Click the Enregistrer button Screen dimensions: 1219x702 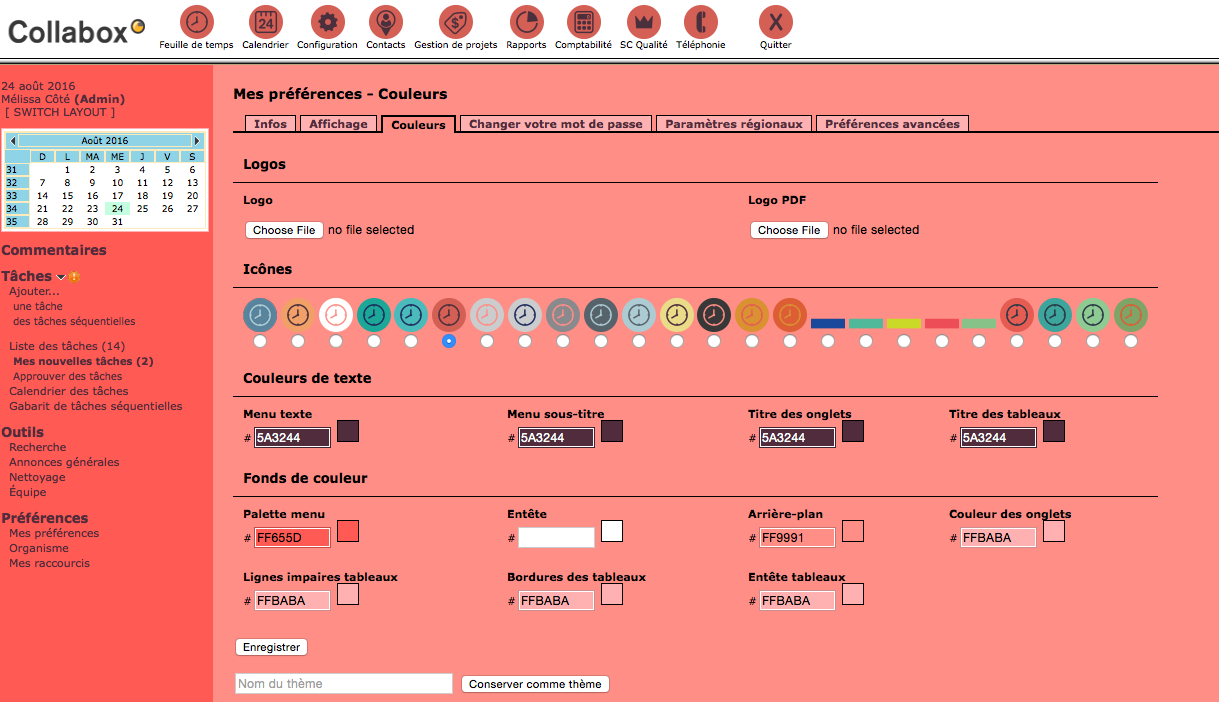[x=271, y=647]
